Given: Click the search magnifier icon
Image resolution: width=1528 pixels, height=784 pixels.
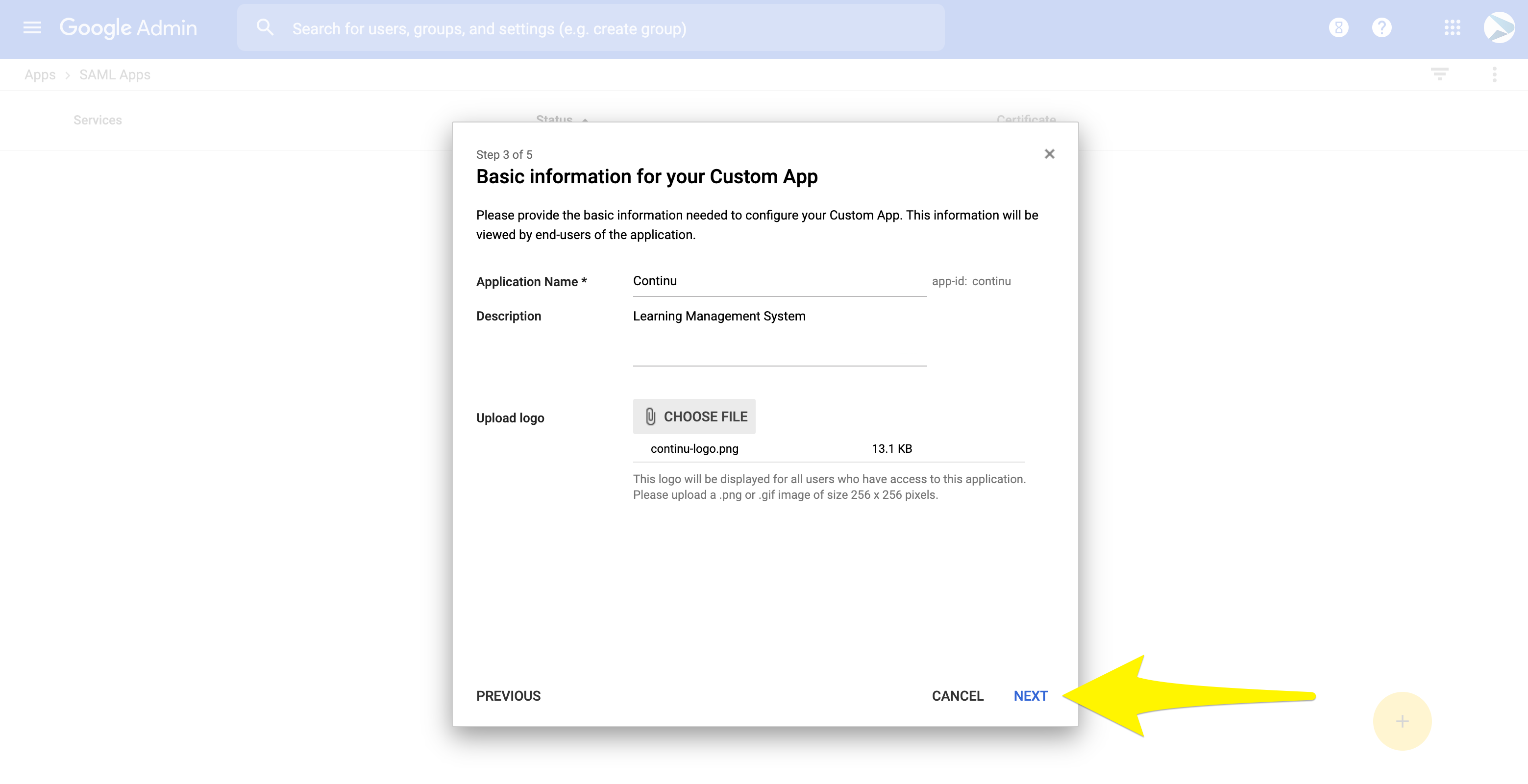Looking at the screenshot, I should [x=265, y=28].
